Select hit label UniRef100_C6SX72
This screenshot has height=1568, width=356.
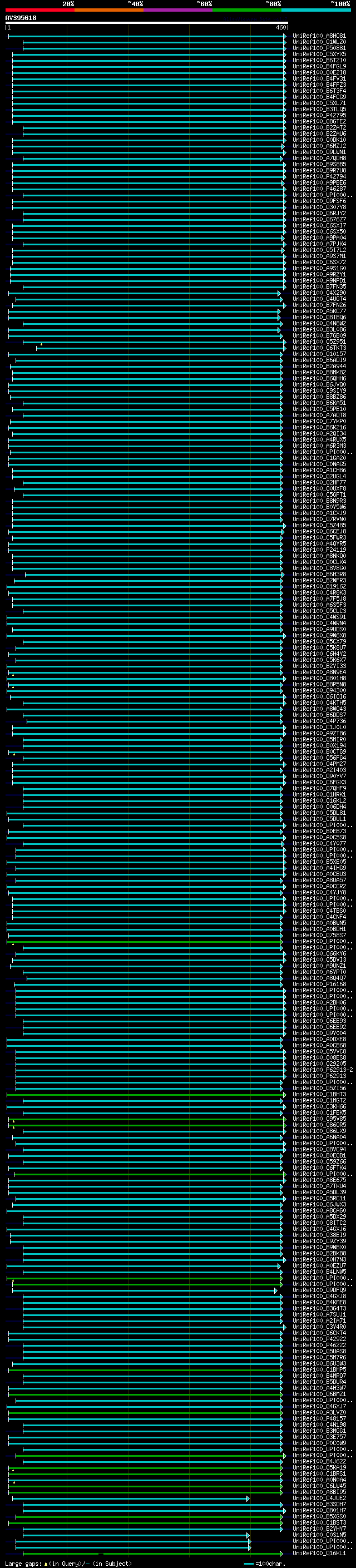tap(319, 262)
